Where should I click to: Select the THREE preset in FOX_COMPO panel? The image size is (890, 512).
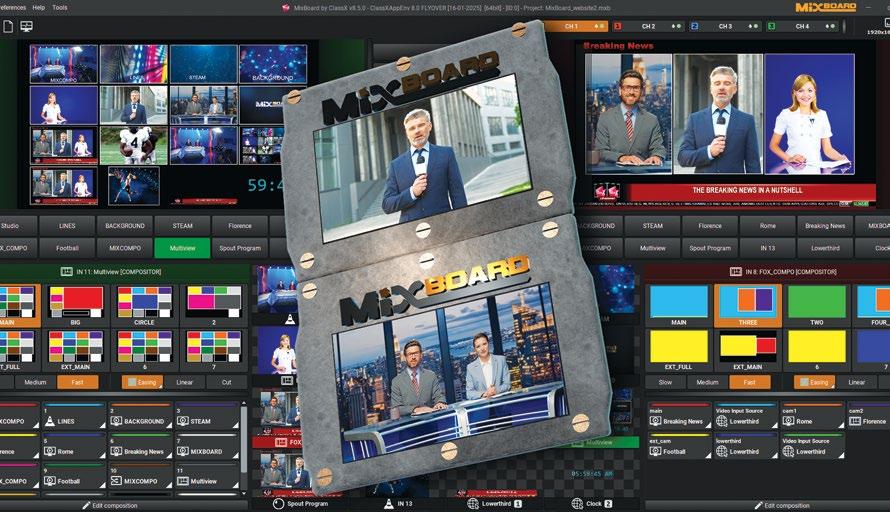pyautogui.click(x=748, y=305)
